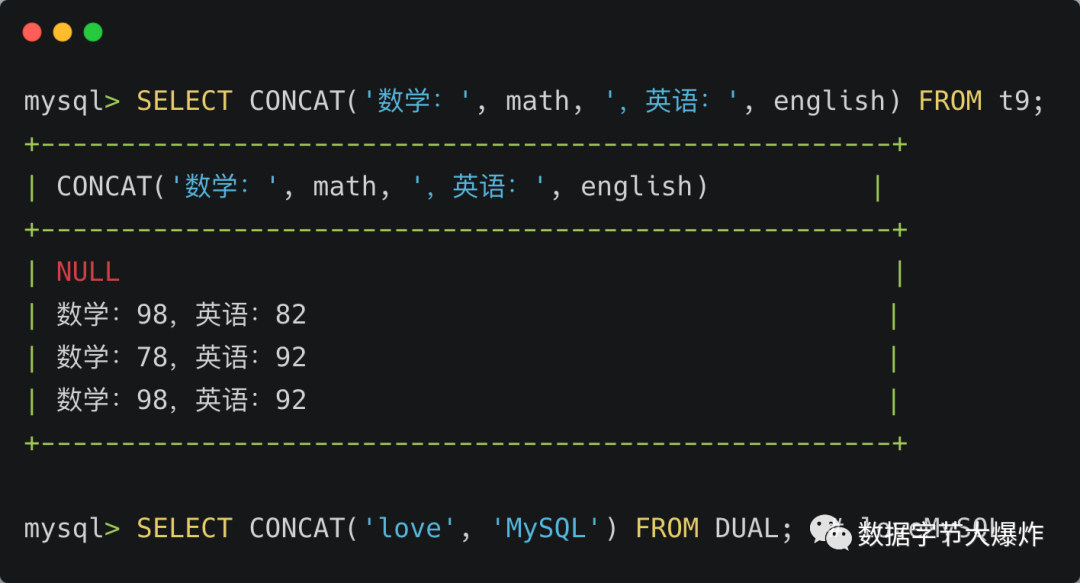Viewport: 1080px width, 583px height.
Task: Click the 数据字节大爆炸 watermark text
Action: [x=951, y=535]
